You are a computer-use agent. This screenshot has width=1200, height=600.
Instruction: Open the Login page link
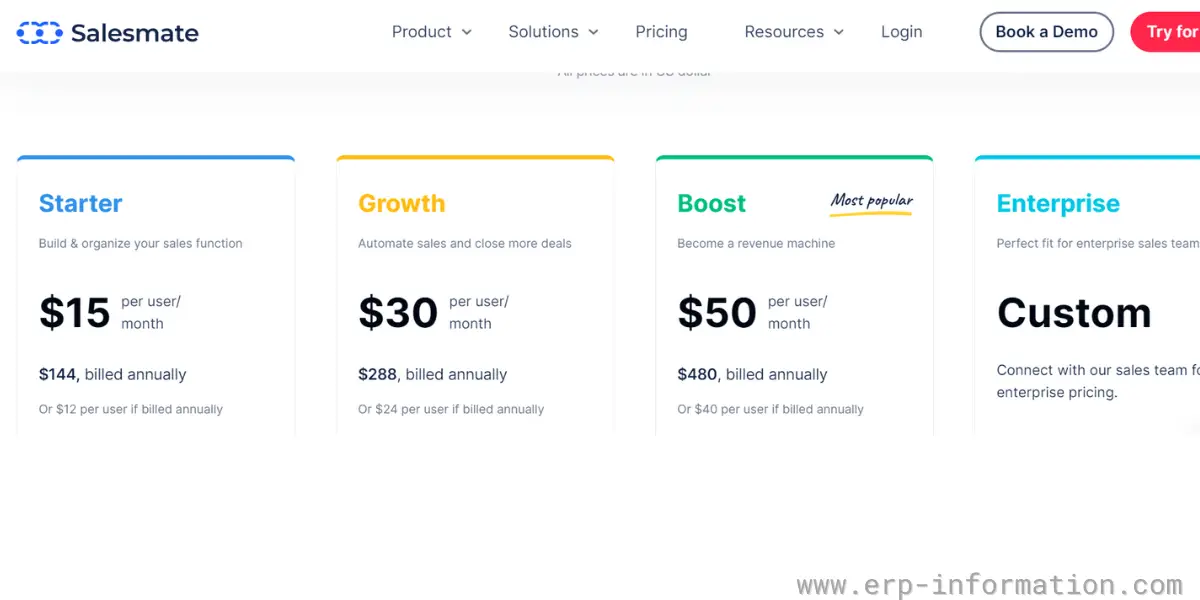pyautogui.click(x=901, y=32)
